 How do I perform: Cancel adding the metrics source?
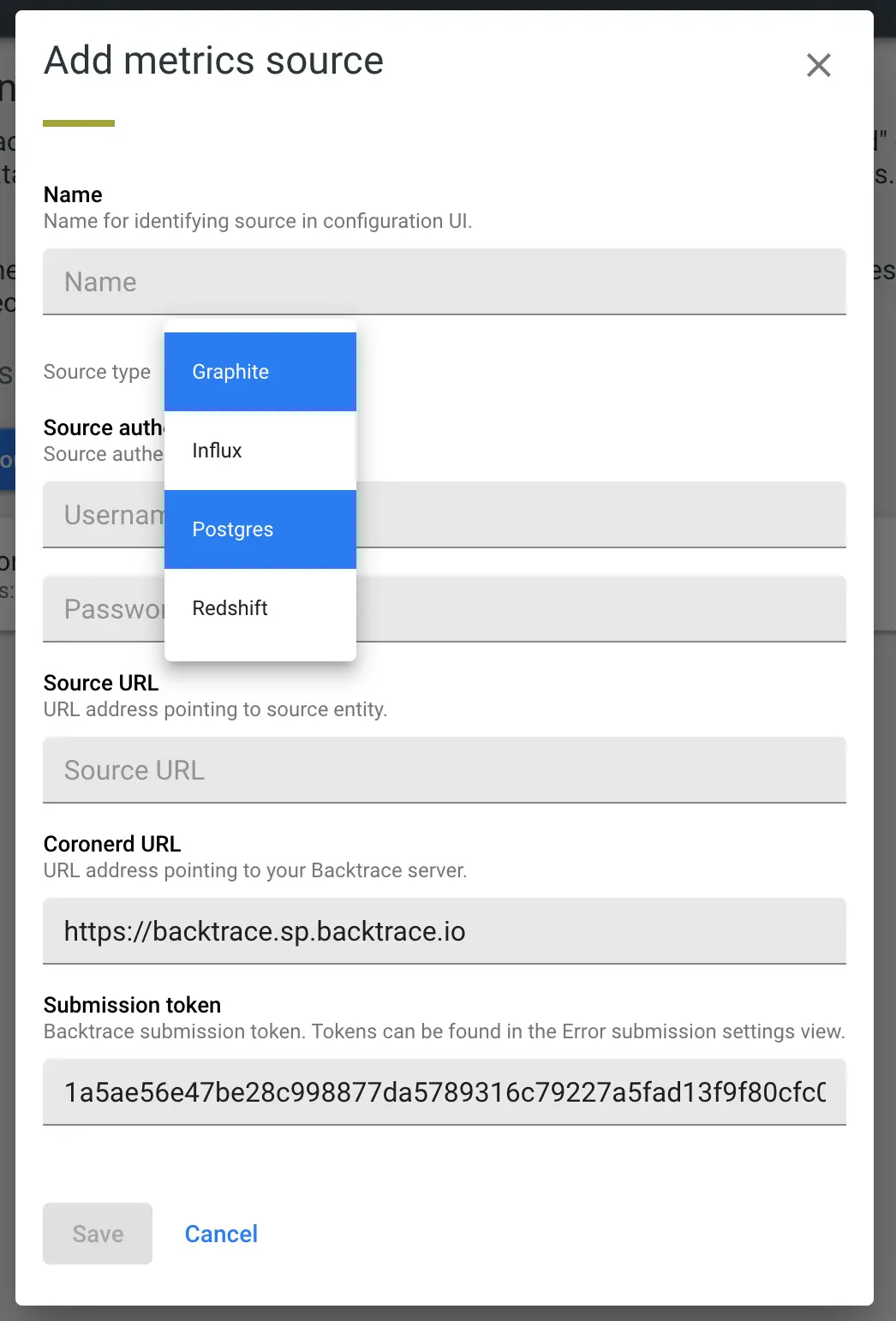(221, 1234)
